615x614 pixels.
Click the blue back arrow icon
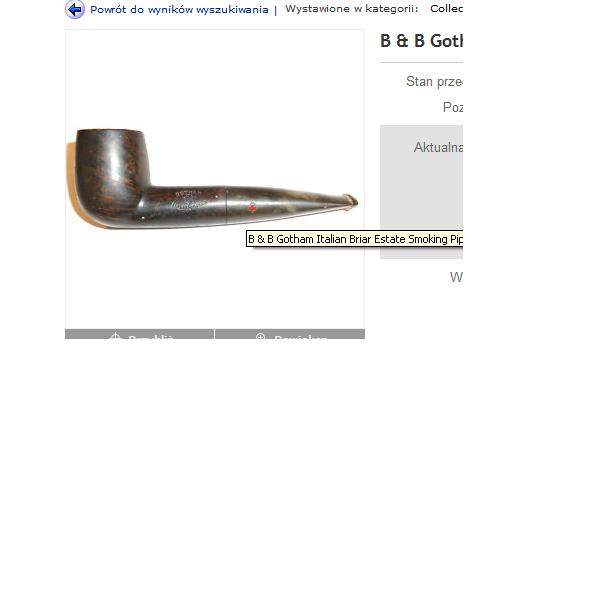pyautogui.click(x=75, y=9)
